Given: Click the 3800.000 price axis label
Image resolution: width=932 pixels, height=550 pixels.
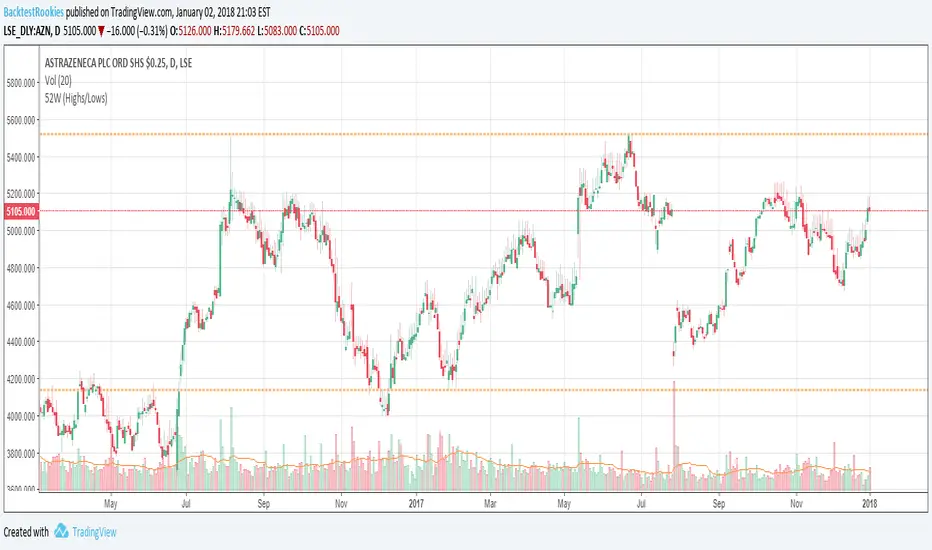Looking at the screenshot, I should coord(21,453).
